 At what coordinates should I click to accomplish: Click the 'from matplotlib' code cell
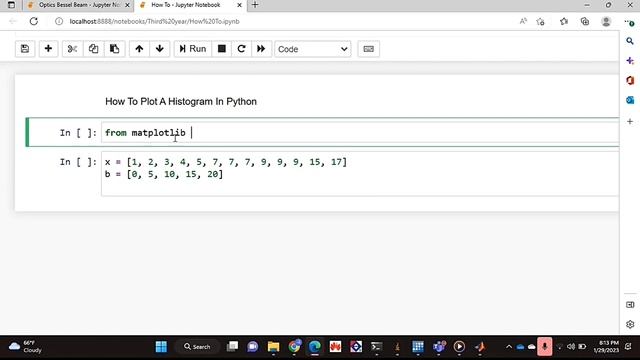(x=360, y=133)
